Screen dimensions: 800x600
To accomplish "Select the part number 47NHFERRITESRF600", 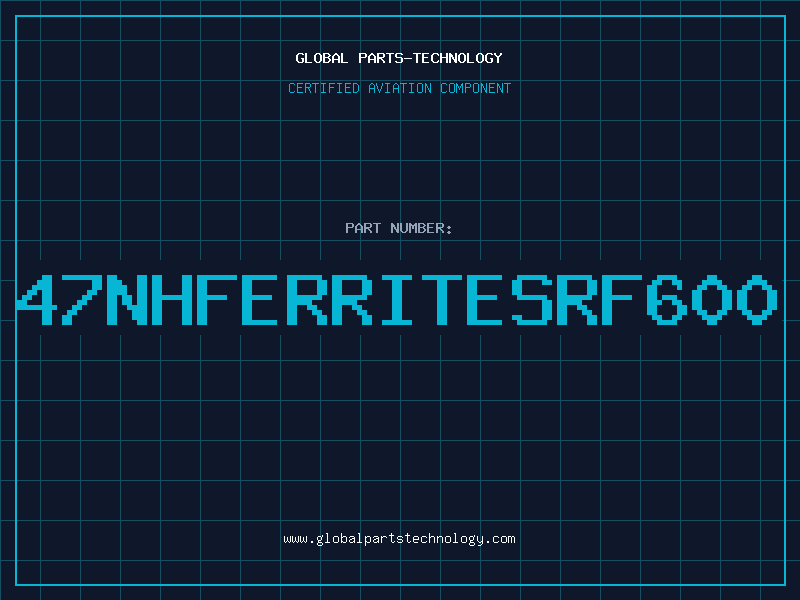I will (x=397, y=299).
